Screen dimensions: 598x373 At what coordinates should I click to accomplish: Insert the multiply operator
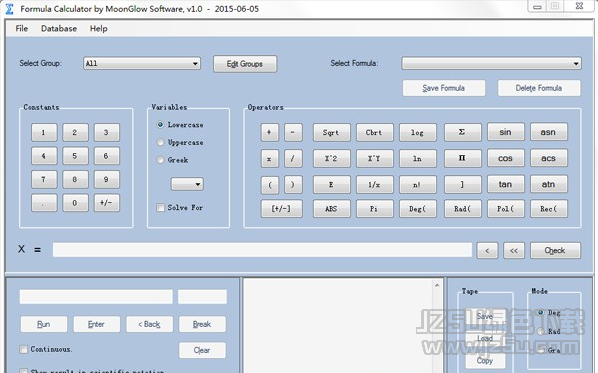[x=269, y=158]
